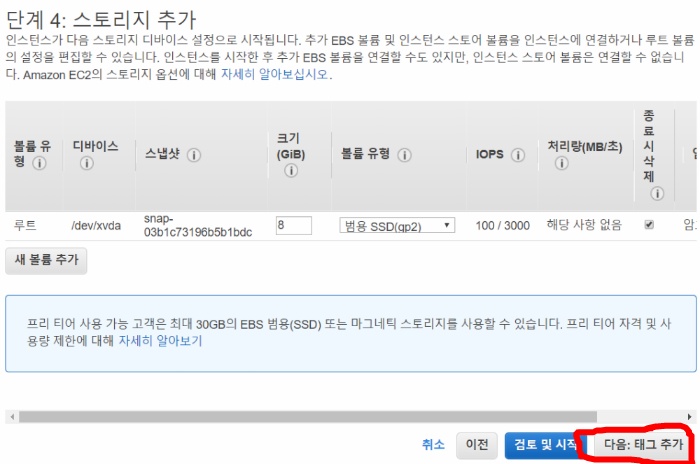The image size is (700, 464).
Task: Click info icon under 종료 시 삭제 header
Action: pyautogui.click(x=657, y=193)
